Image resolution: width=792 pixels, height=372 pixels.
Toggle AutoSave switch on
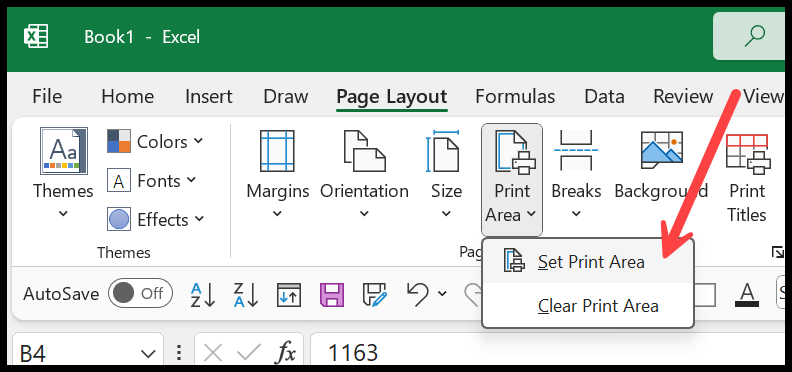click(x=140, y=293)
